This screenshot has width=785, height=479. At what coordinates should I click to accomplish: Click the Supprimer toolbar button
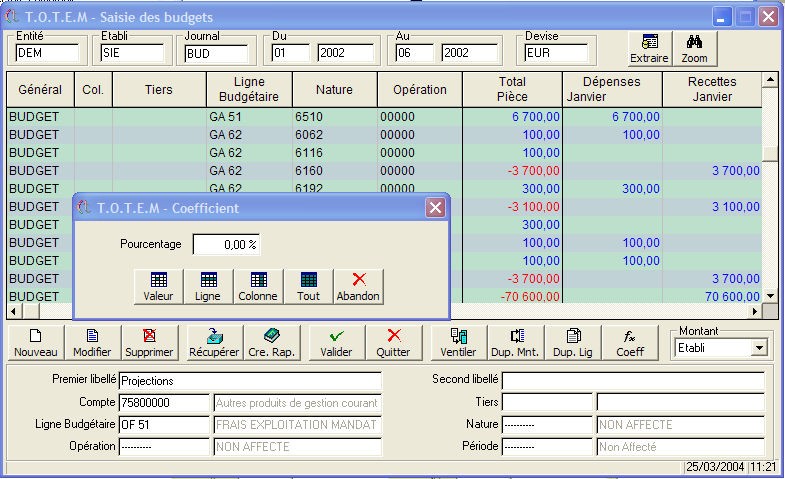pos(149,342)
